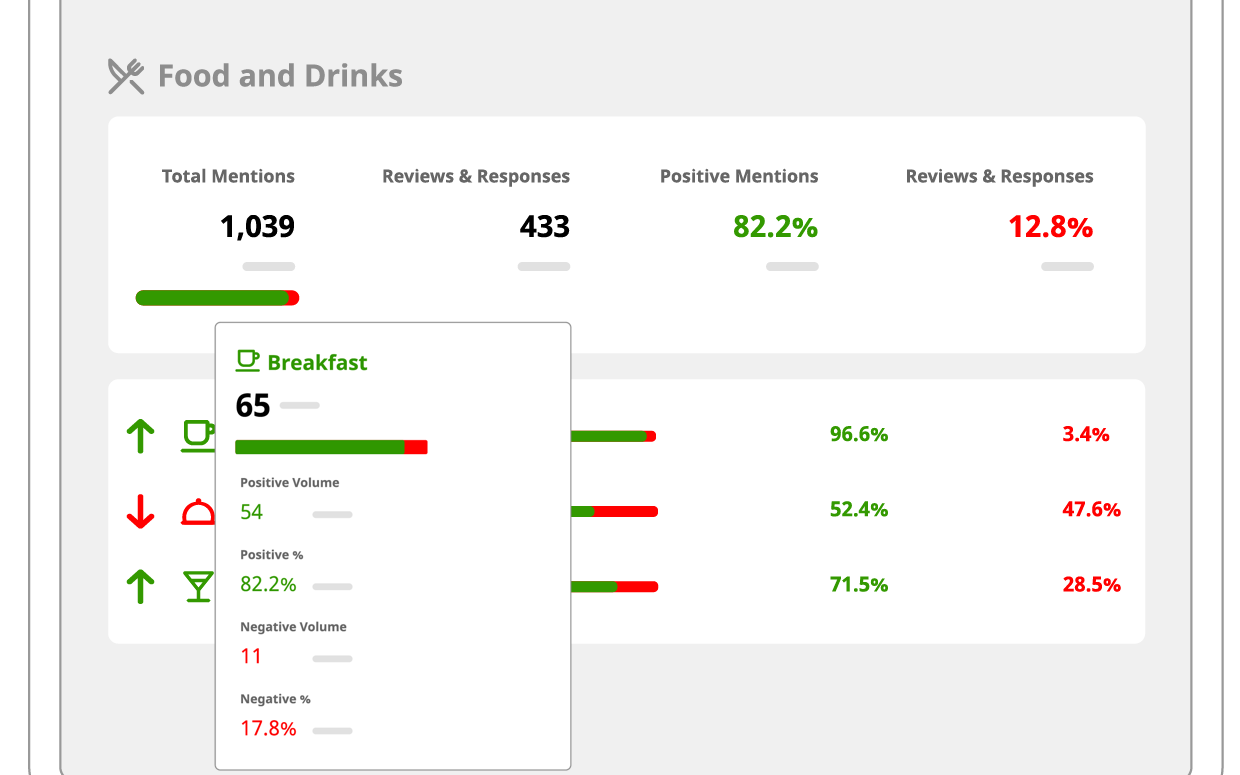Click the 71.5% positive value
This screenshot has height=775, width=1240.
[x=859, y=584]
